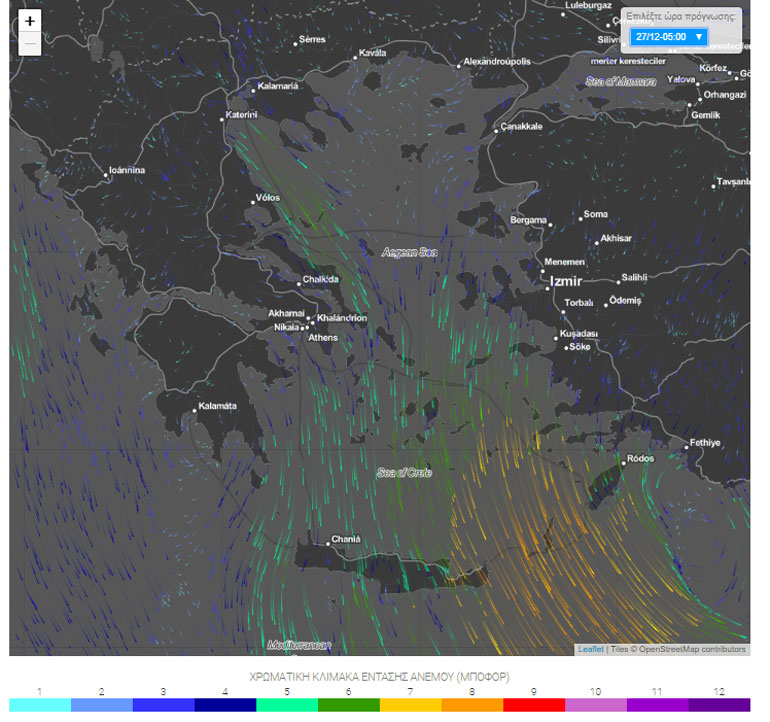Click the Ródos city marker

tap(622, 462)
